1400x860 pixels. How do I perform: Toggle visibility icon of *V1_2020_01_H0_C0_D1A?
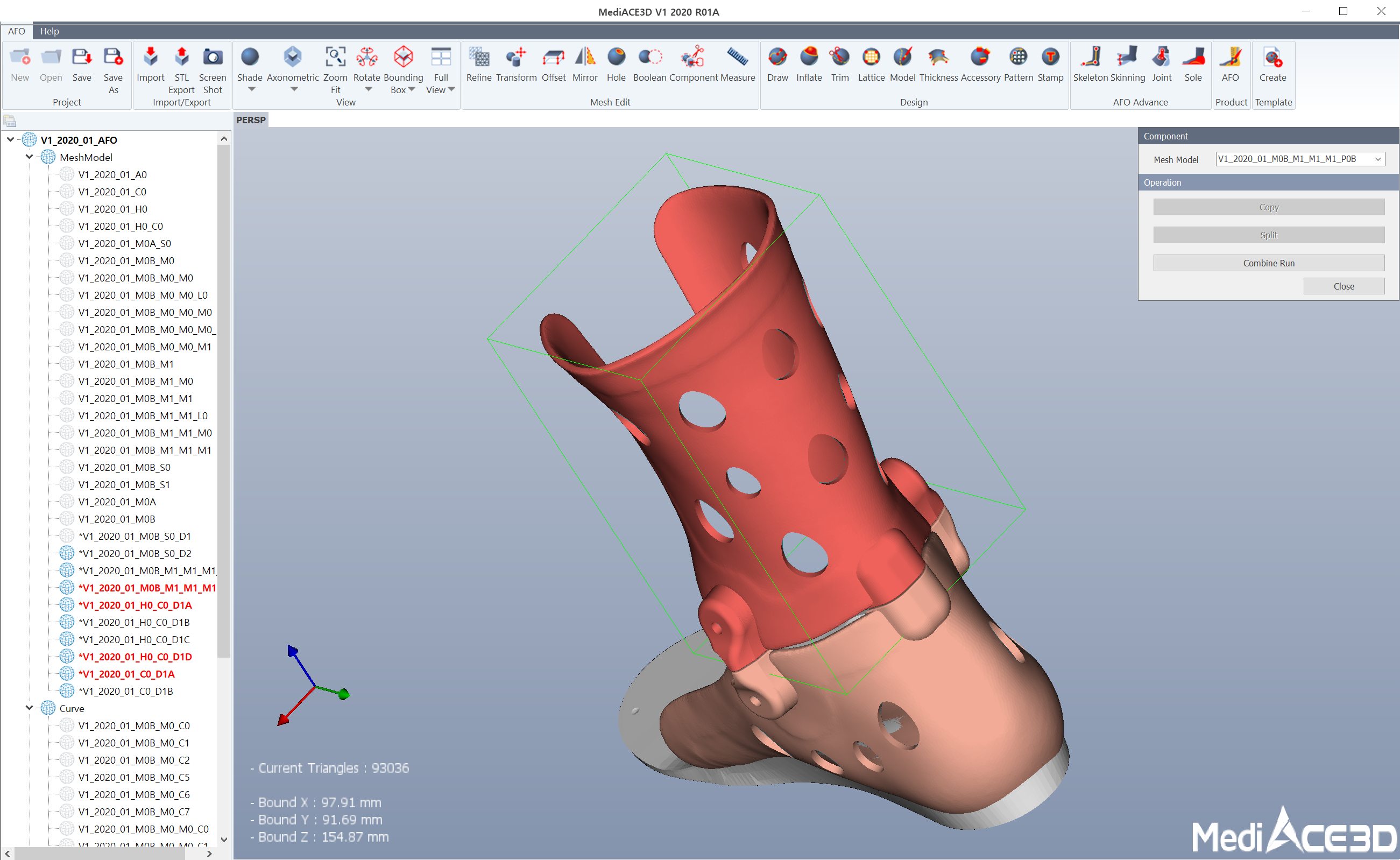pyautogui.click(x=67, y=604)
